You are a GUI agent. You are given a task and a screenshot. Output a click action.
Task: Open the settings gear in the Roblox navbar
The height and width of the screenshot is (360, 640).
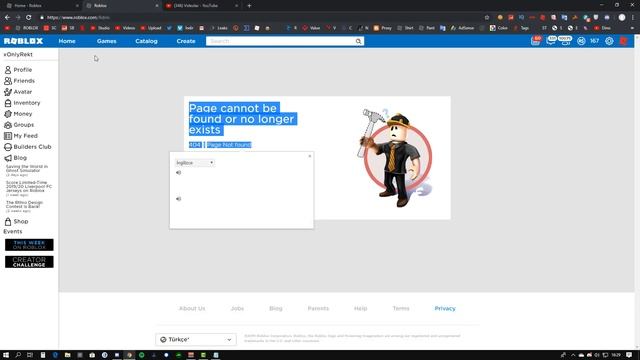click(x=609, y=41)
